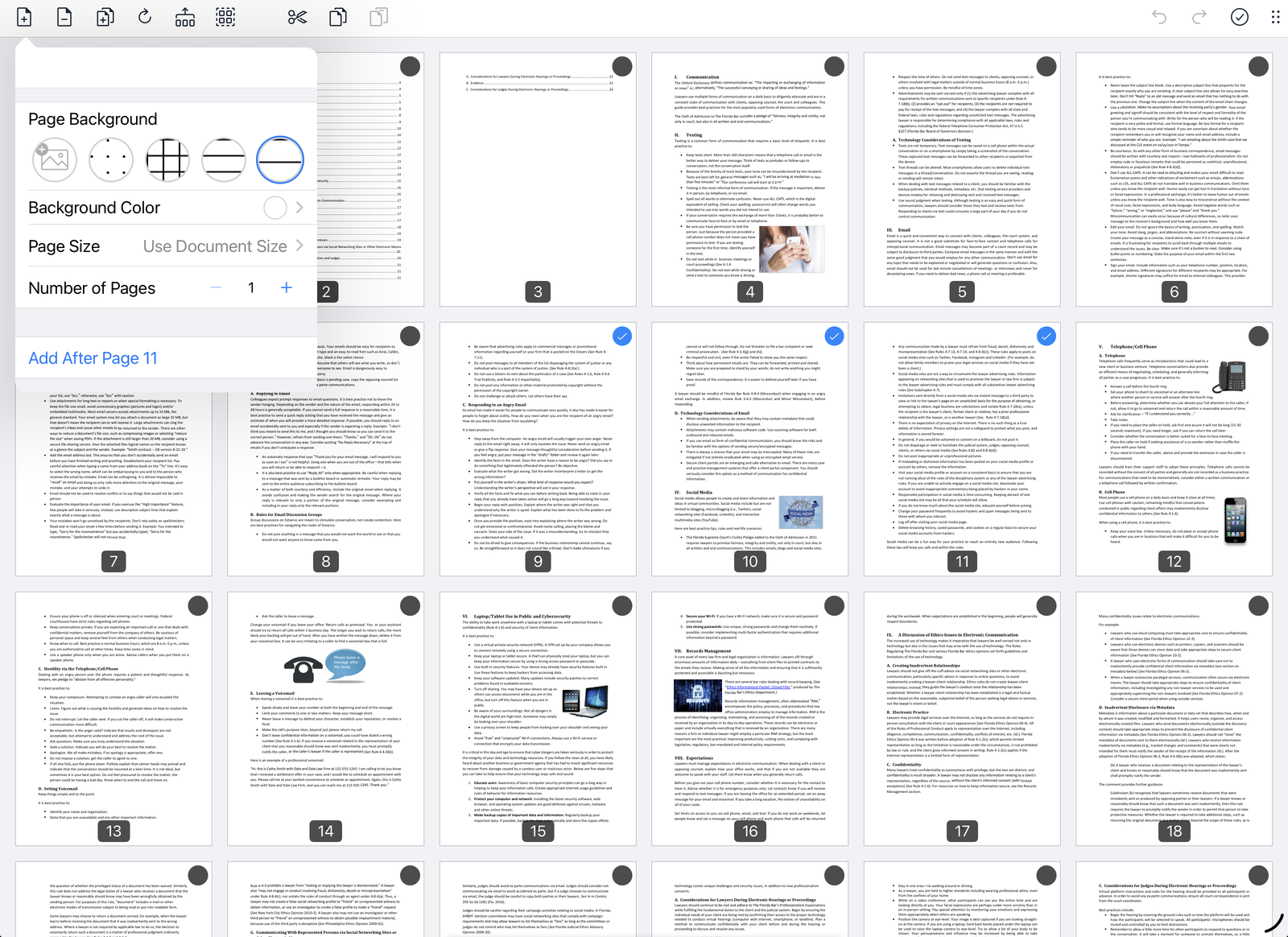Choose the selected narrow-lined page background
The height and width of the screenshot is (937, 1288).
280,159
